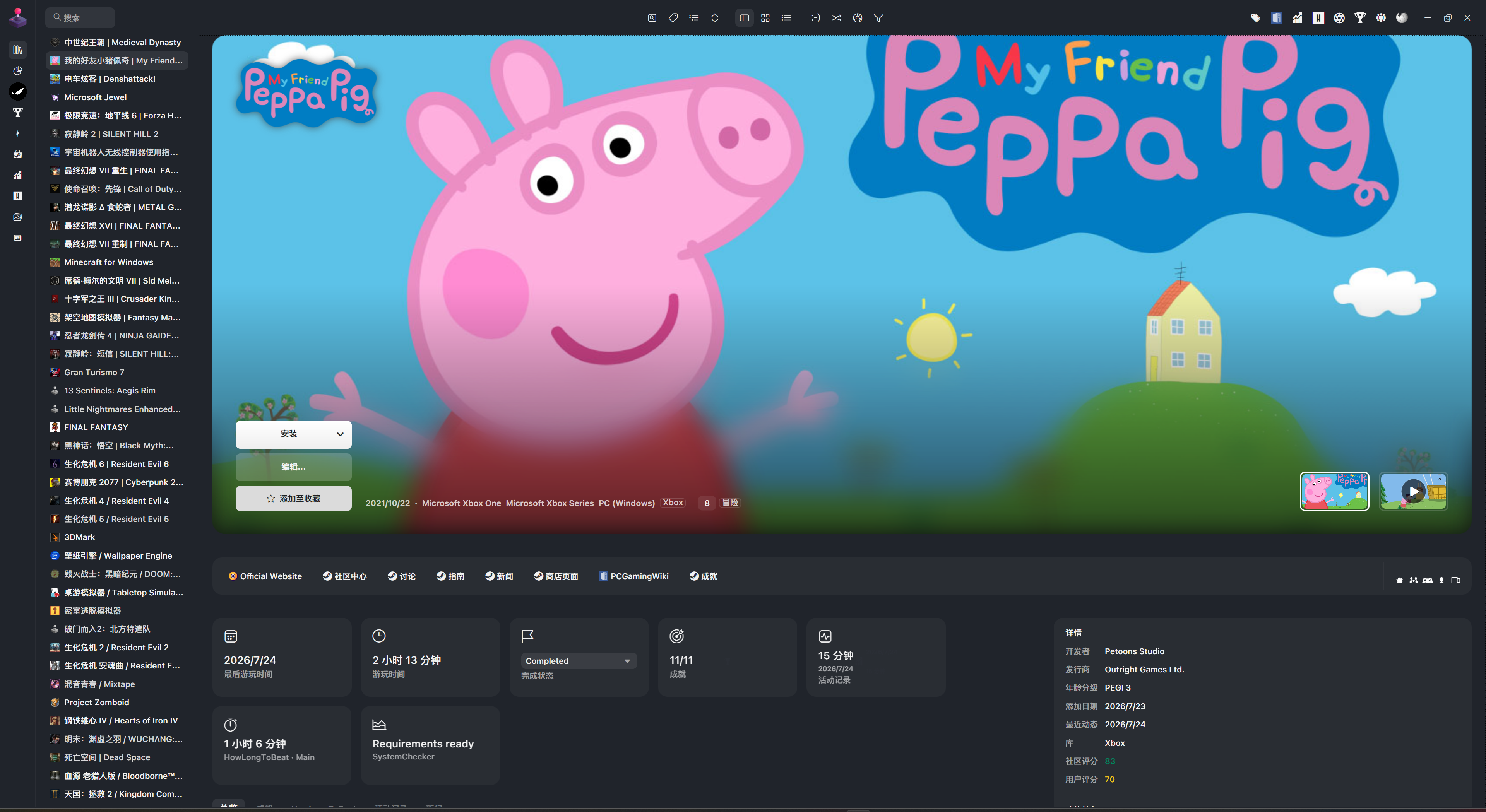Image resolution: width=1486 pixels, height=812 pixels.
Task: Select Project Zomboid in game list
Action: tap(117, 703)
